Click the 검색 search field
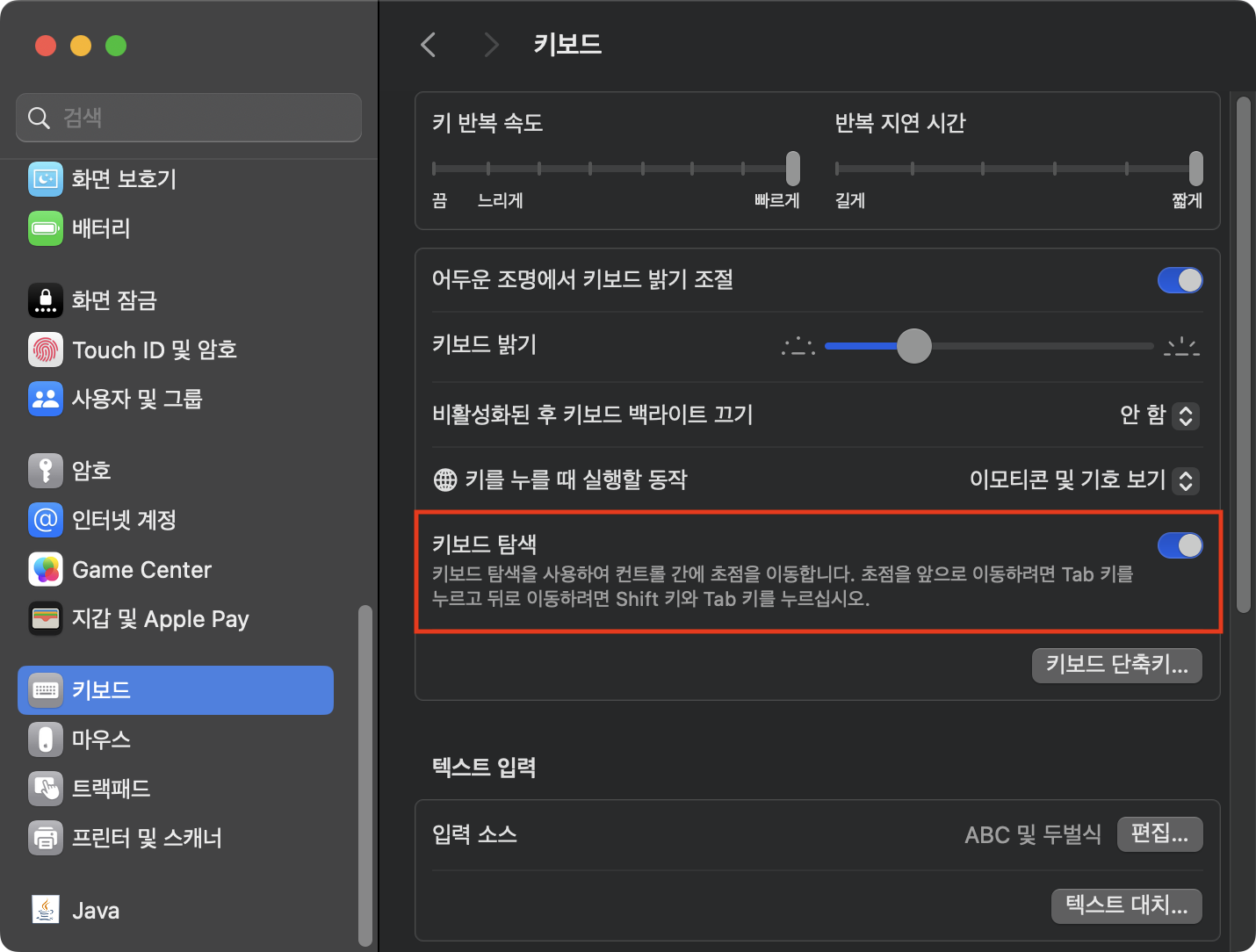This screenshot has width=1256, height=952. [189, 118]
